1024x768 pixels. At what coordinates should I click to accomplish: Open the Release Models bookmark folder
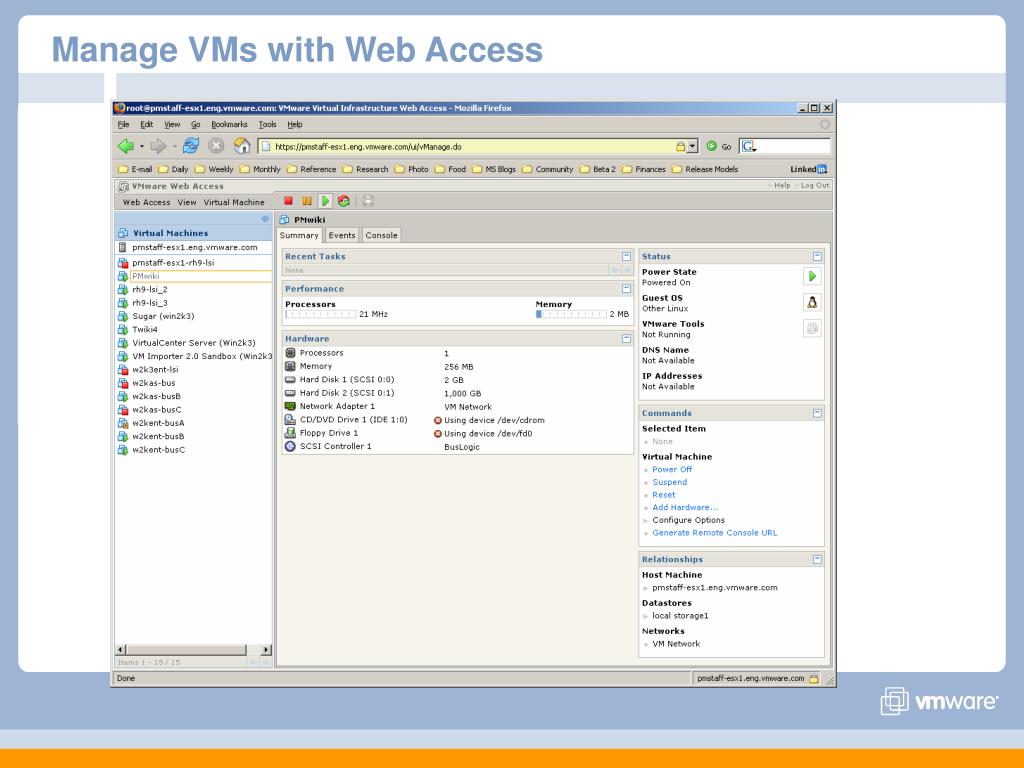[x=705, y=169]
